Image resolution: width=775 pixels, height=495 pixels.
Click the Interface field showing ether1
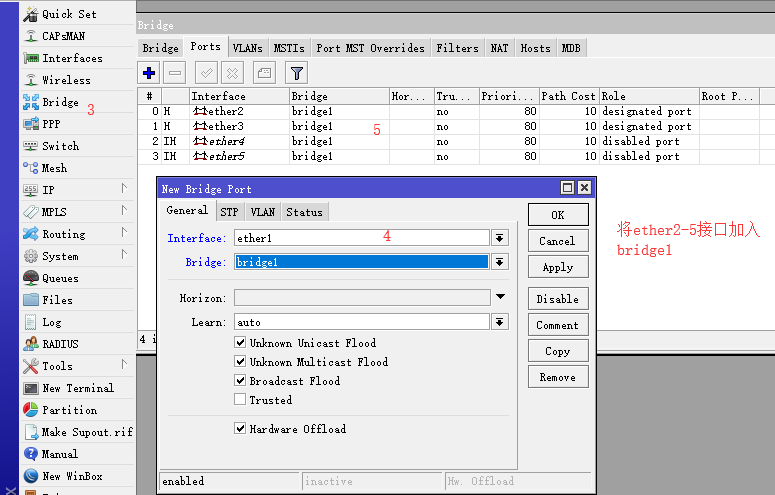362,238
